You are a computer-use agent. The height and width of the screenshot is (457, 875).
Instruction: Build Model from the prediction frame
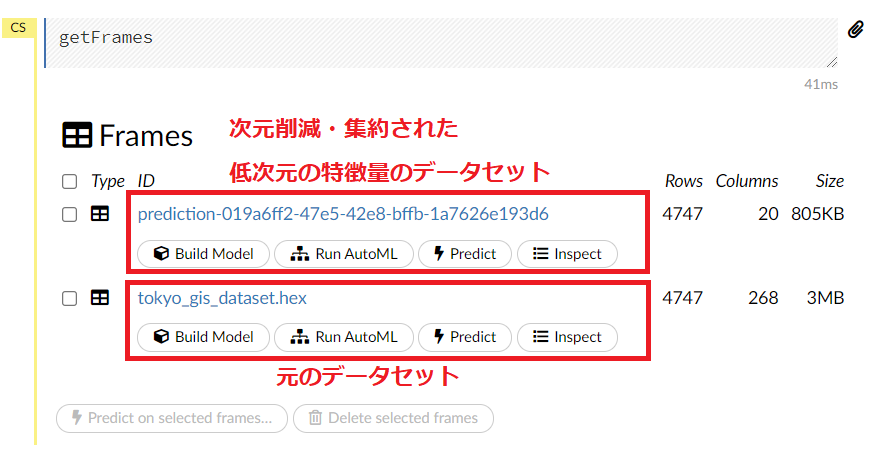tap(203, 254)
